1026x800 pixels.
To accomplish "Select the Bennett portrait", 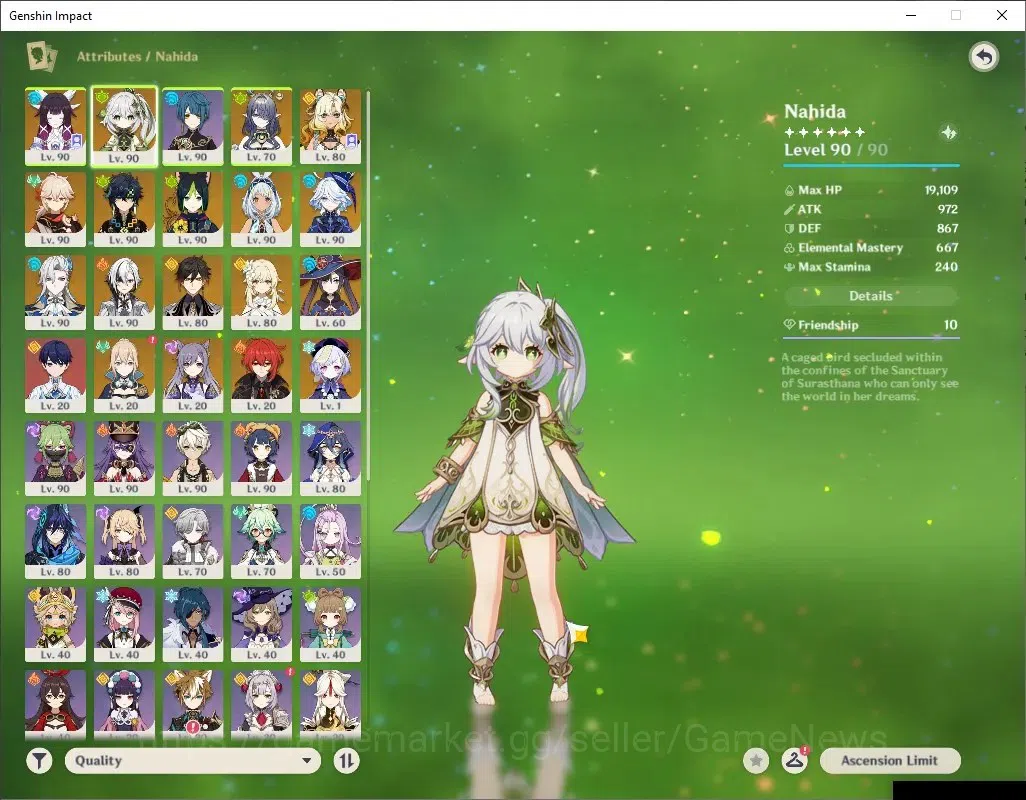I will [193, 459].
